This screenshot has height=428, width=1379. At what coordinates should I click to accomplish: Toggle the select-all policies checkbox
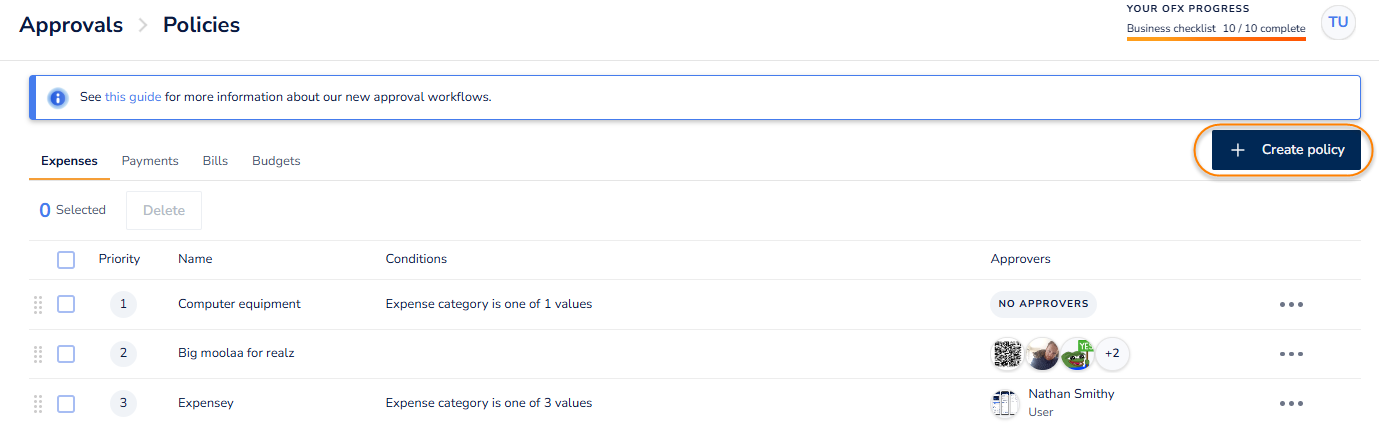click(x=66, y=260)
